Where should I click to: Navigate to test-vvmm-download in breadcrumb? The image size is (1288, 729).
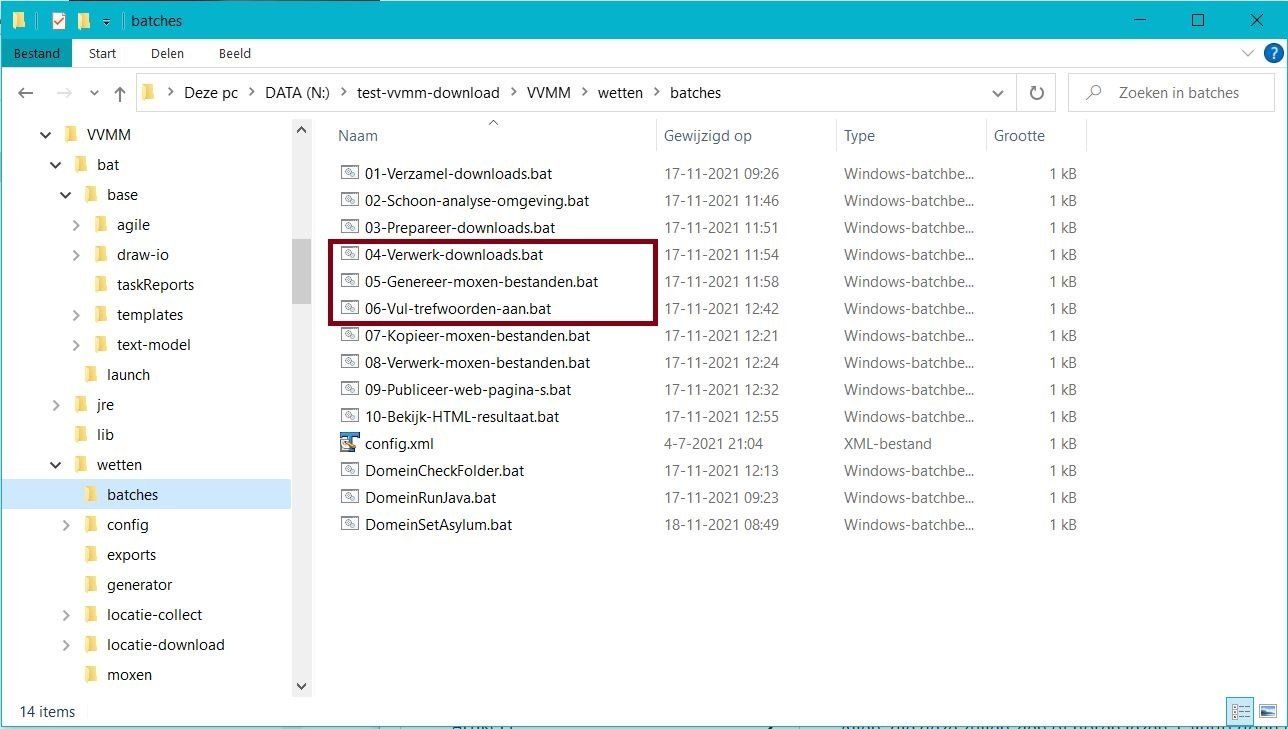(x=428, y=93)
